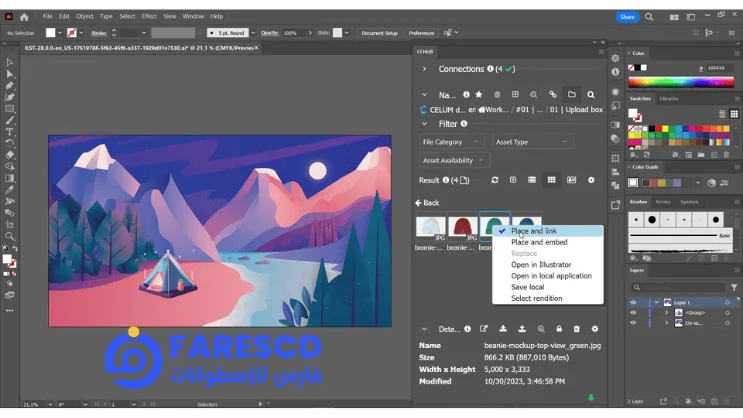
Task: Hide Layer 1 using its eye icon
Action: (x=633, y=302)
